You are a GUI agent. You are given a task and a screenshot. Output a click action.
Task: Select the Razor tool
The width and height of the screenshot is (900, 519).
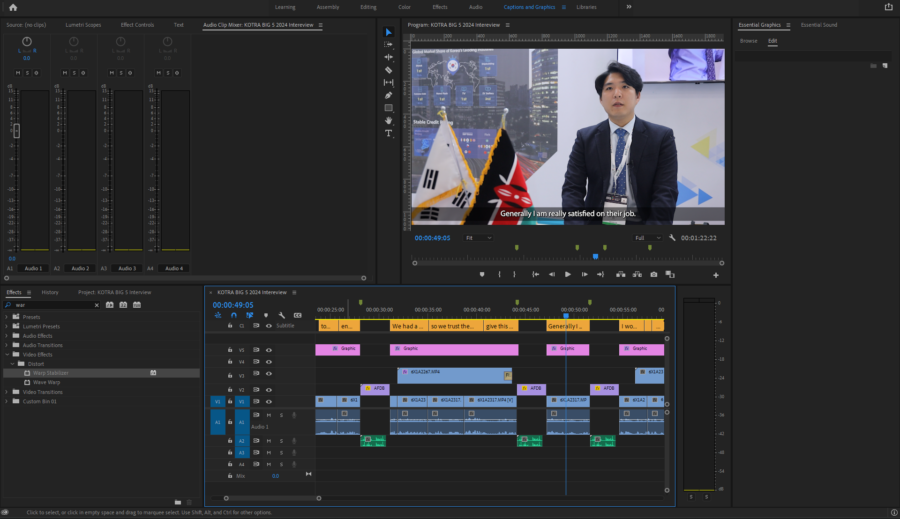pos(389,70)
